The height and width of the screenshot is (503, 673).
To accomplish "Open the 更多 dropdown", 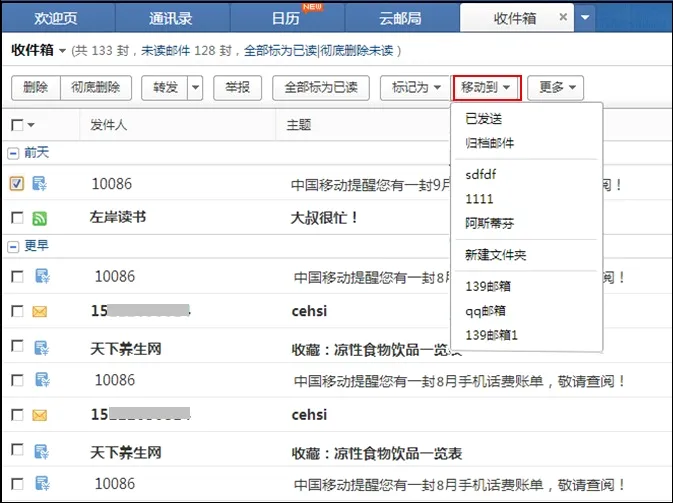I will [x=555, y=88].
